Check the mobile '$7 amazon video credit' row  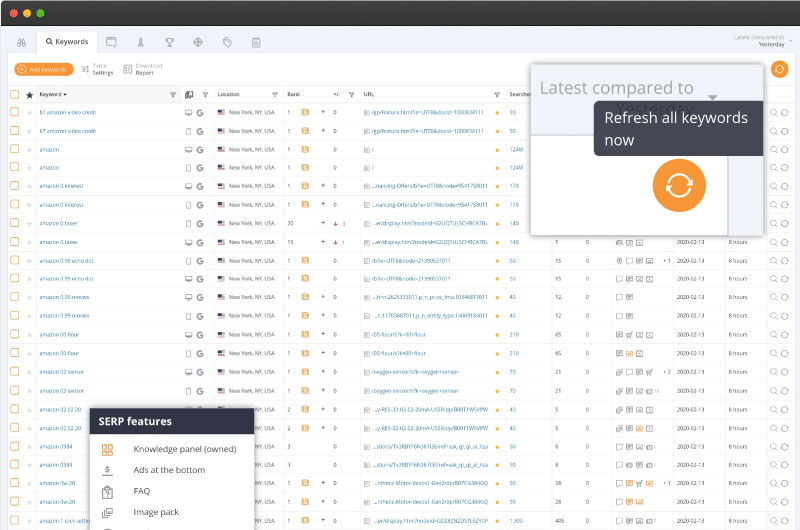click(15, 131)
